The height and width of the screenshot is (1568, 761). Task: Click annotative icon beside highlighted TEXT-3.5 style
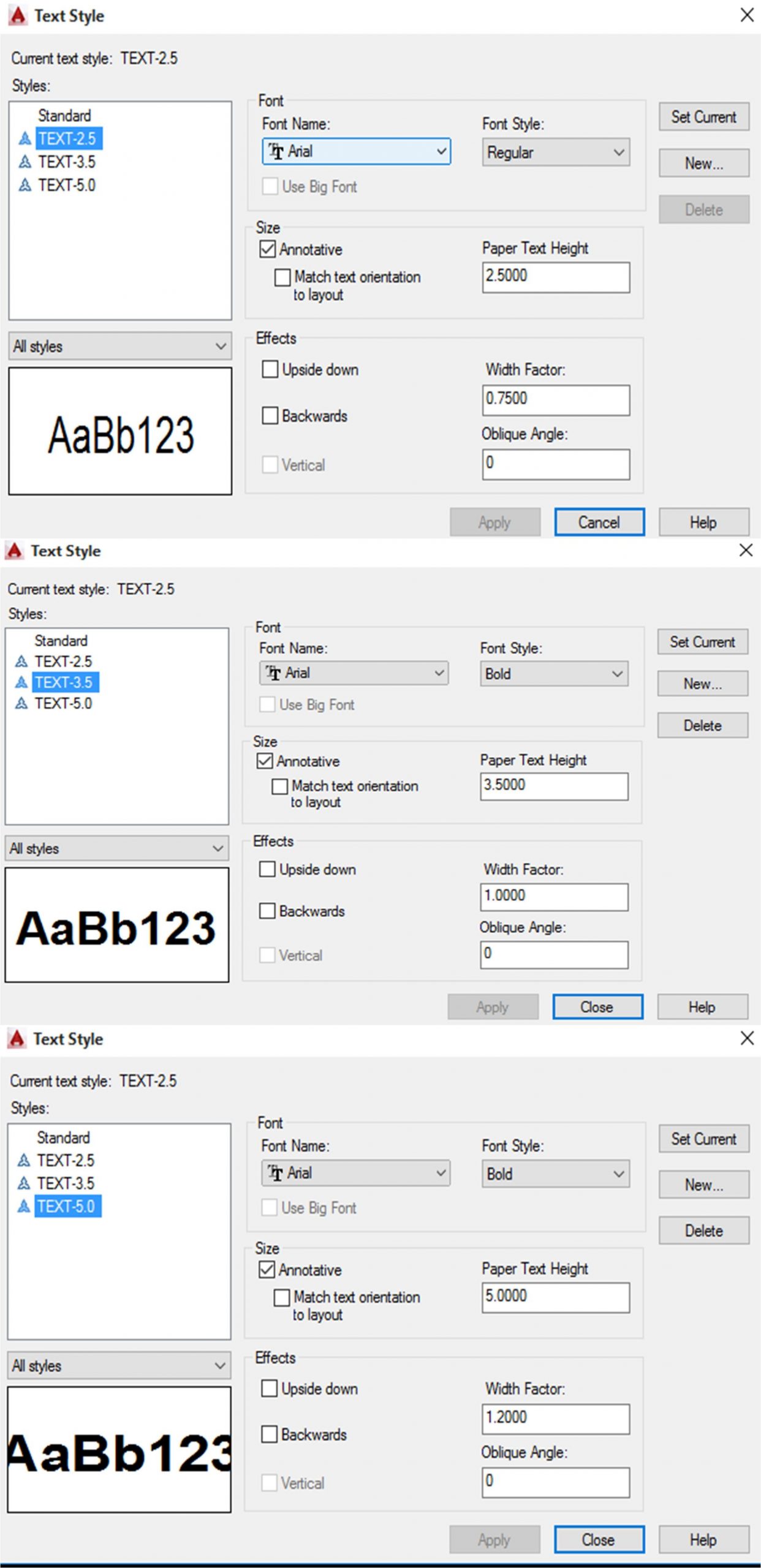[x=21, y=682]
